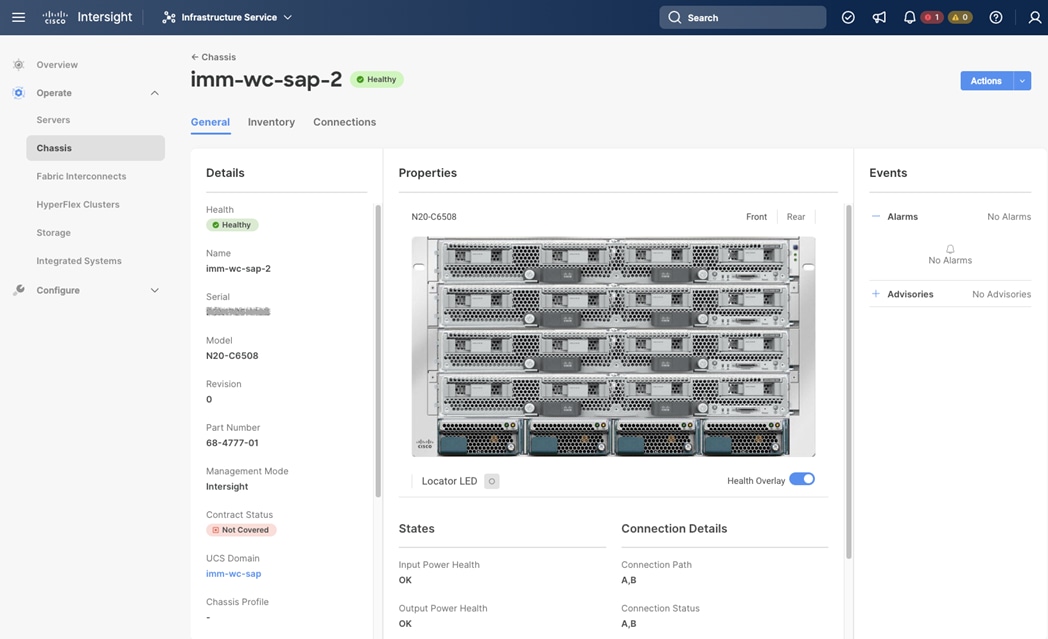Click the chassis front image
The height and width of the screenshot is (639, 1048).
tap(614, 346)
